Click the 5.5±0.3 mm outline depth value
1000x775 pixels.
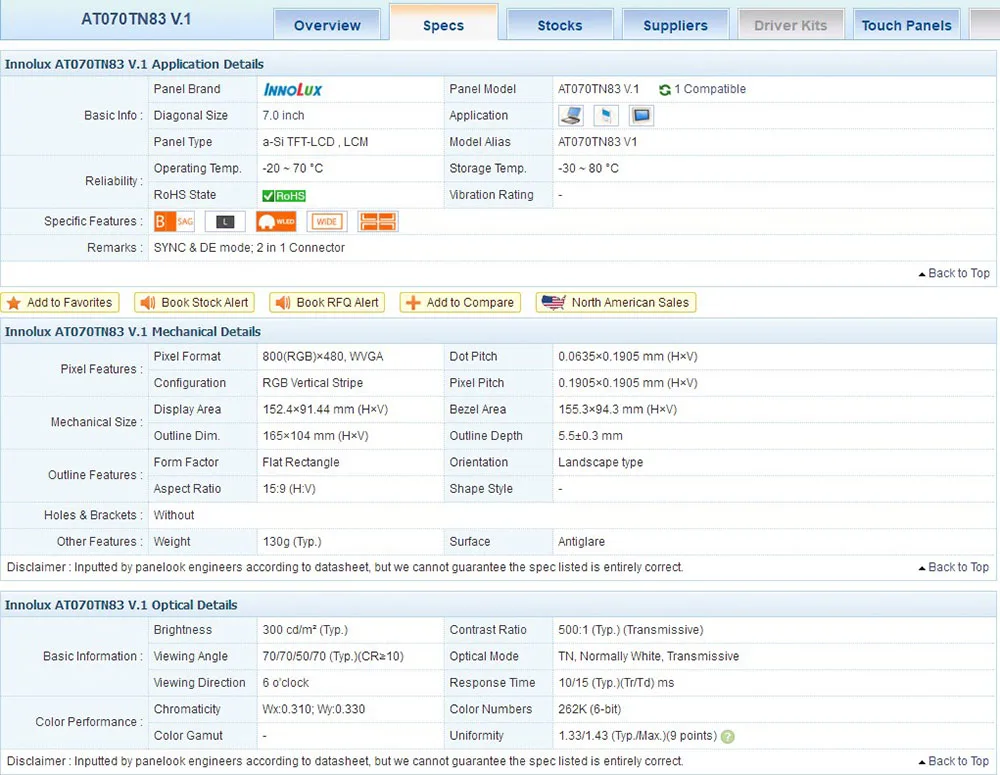pos(591,436)
